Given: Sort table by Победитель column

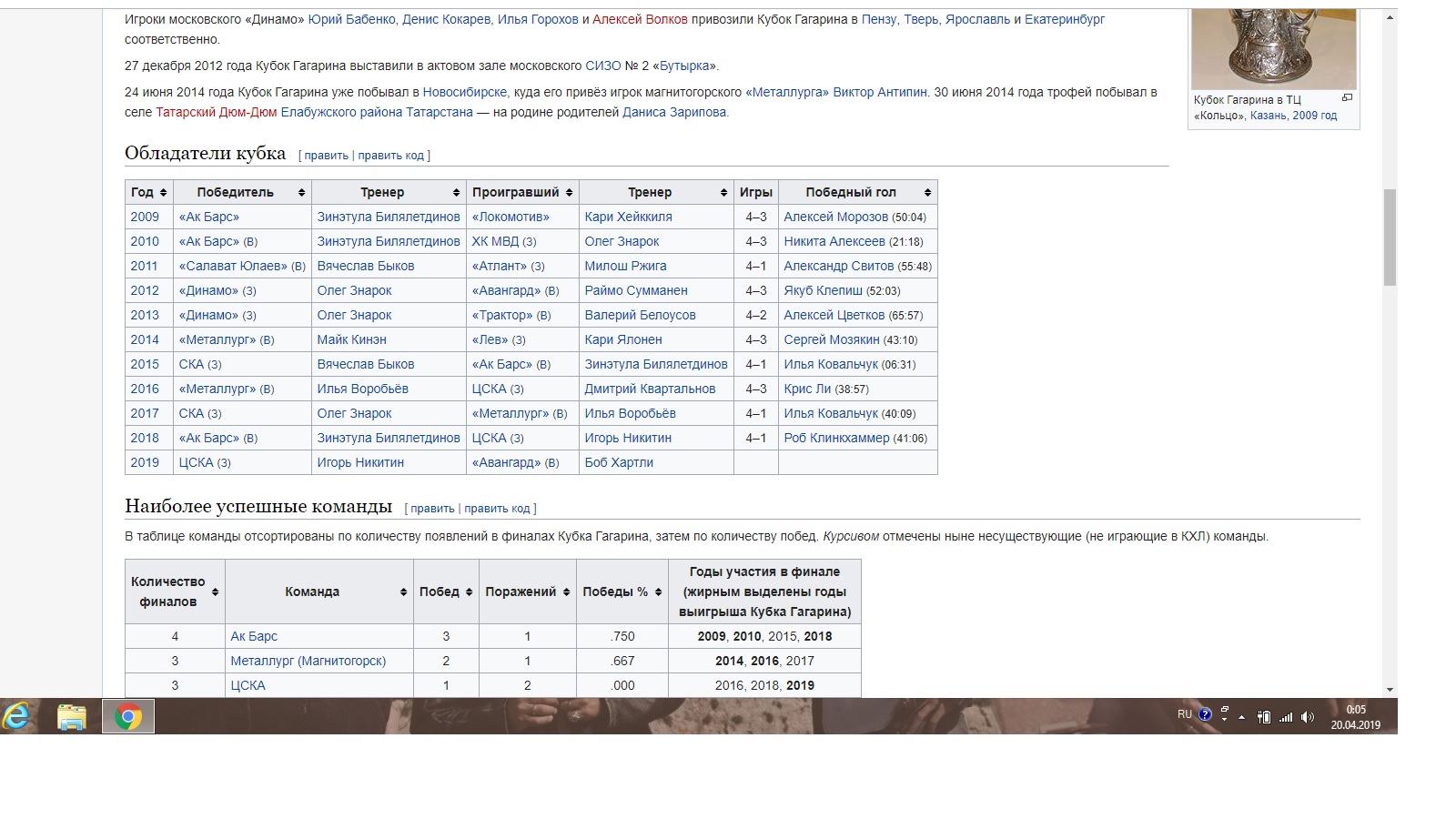Looking at the screenshot, I should (x=242, y=192).
